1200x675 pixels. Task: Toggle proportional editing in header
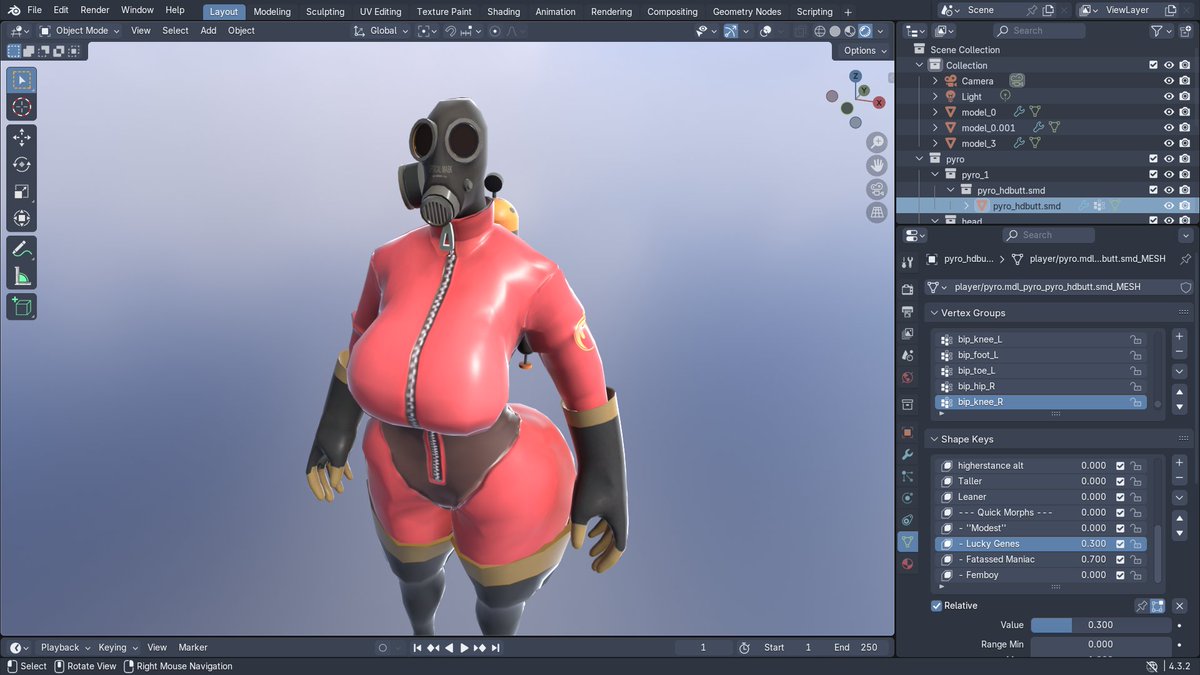click(495, 31)
